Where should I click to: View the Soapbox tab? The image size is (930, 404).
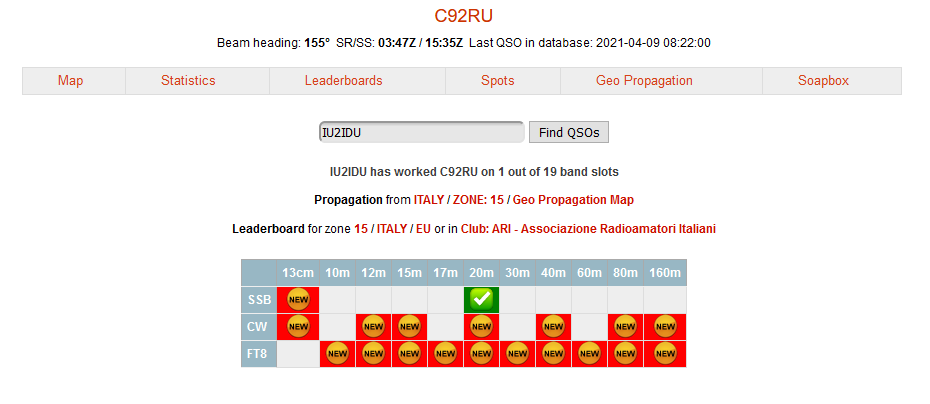823,81
